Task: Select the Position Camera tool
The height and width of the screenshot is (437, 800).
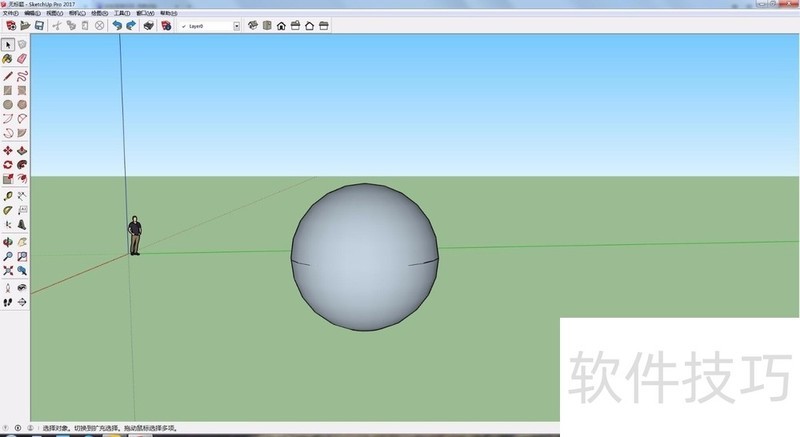Action: tap(8, 288)
